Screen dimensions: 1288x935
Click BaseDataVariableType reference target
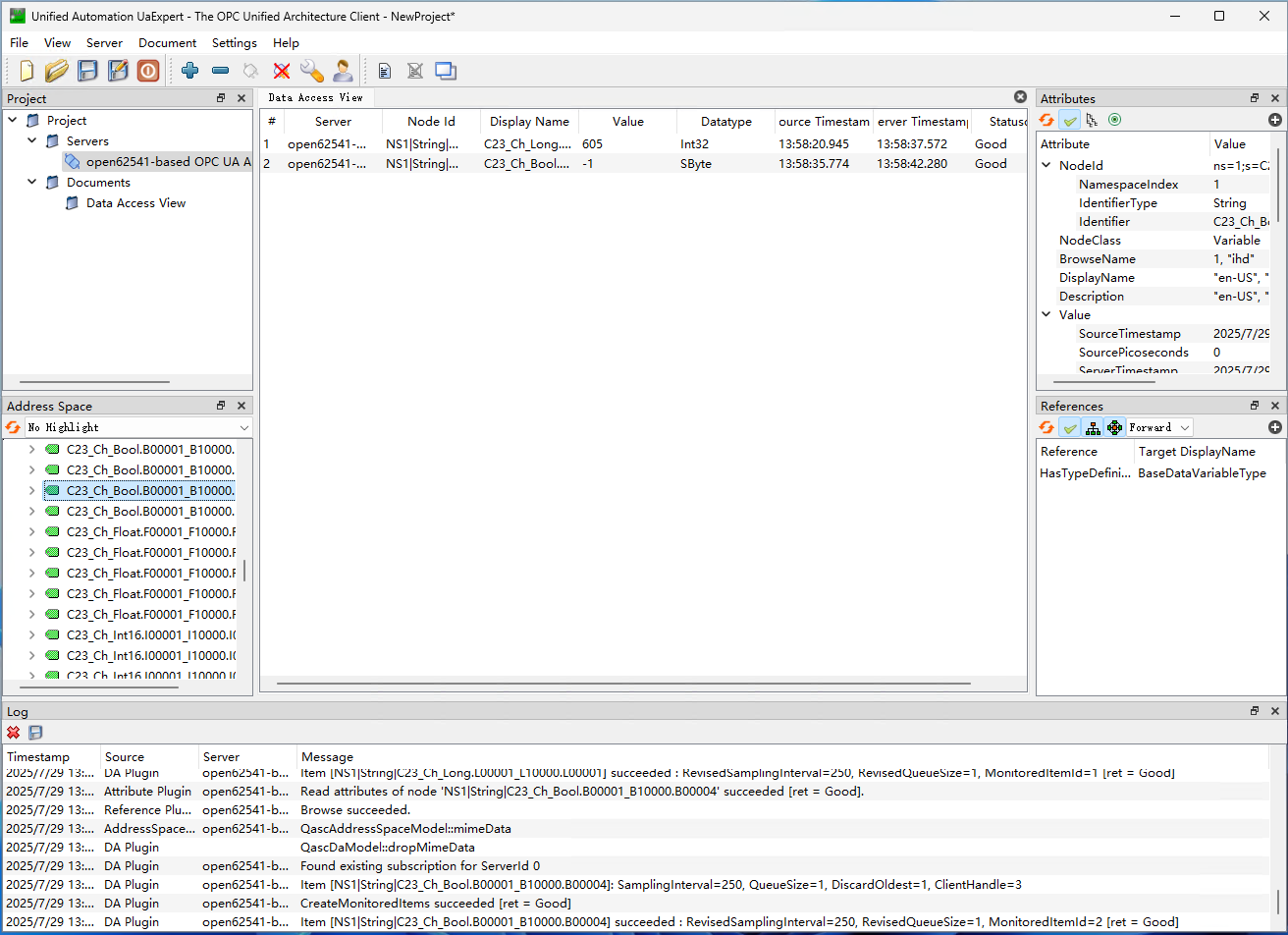point(1202,473)
